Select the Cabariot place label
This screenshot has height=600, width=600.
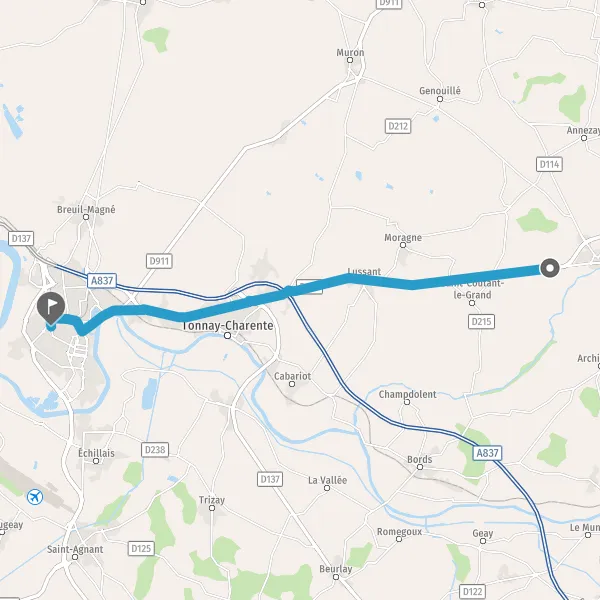point(292,376)
